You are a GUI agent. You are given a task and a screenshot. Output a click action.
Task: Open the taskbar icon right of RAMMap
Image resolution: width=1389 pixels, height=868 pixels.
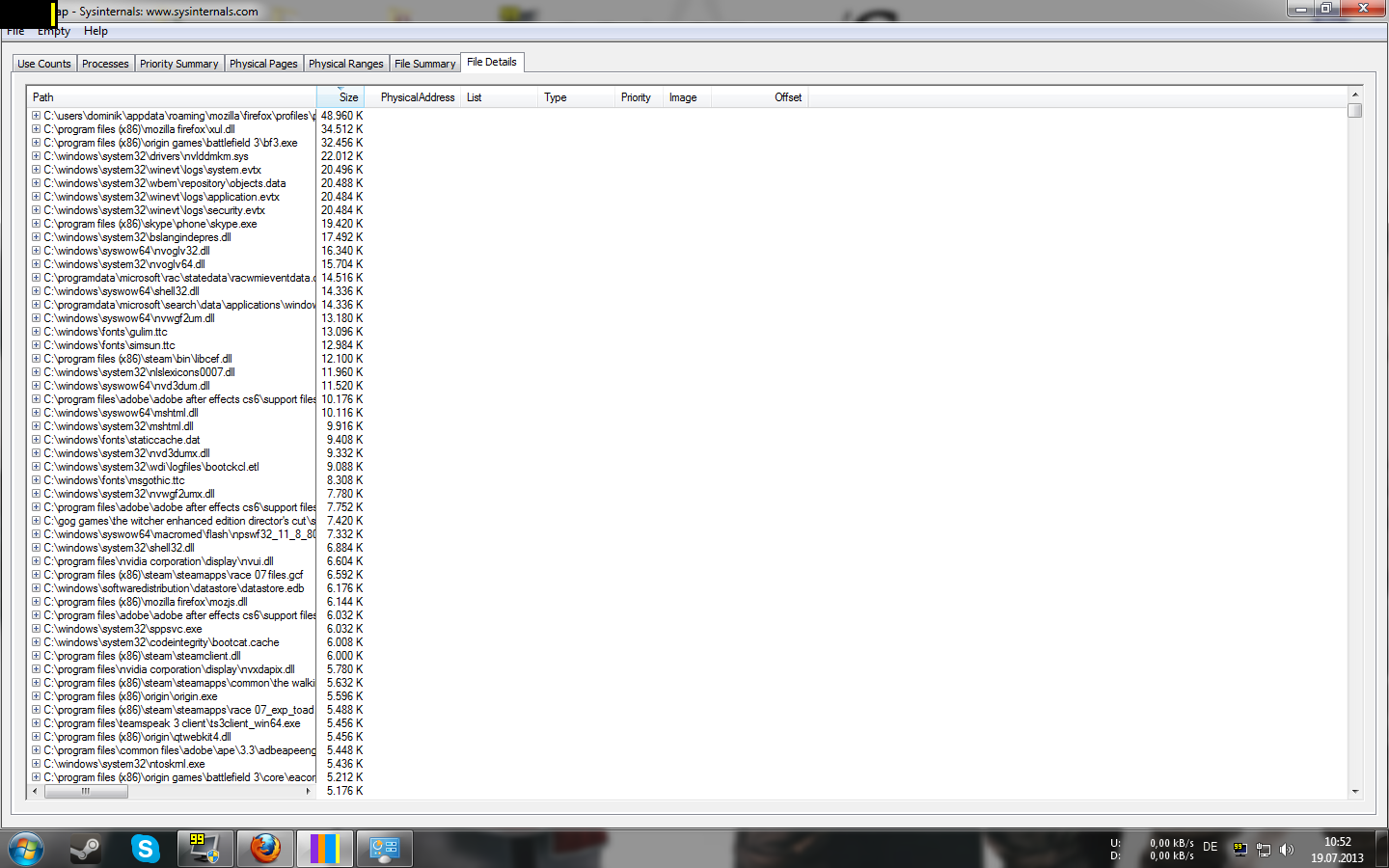click(385, 849)
